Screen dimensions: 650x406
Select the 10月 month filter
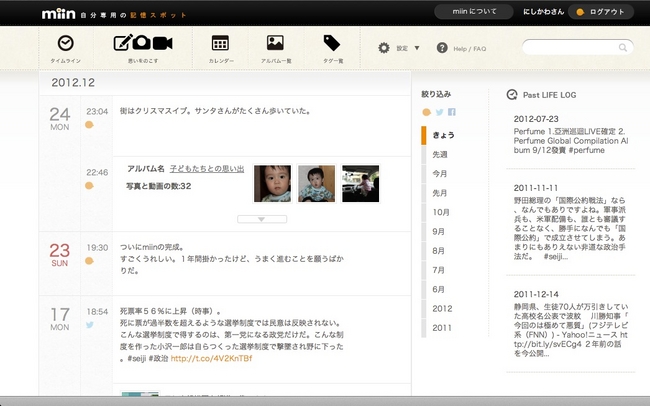click(440, 212)
